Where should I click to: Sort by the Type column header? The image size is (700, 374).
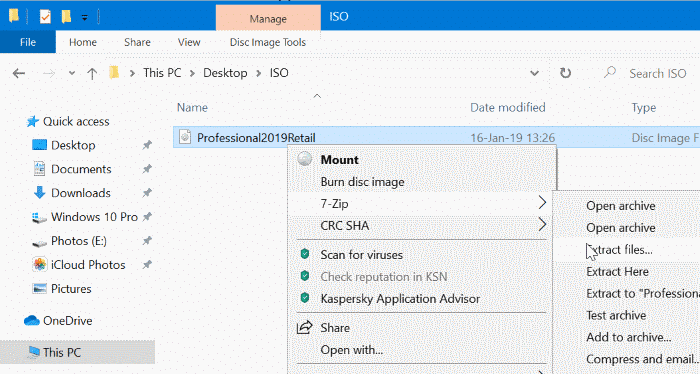tap(643, 108)
